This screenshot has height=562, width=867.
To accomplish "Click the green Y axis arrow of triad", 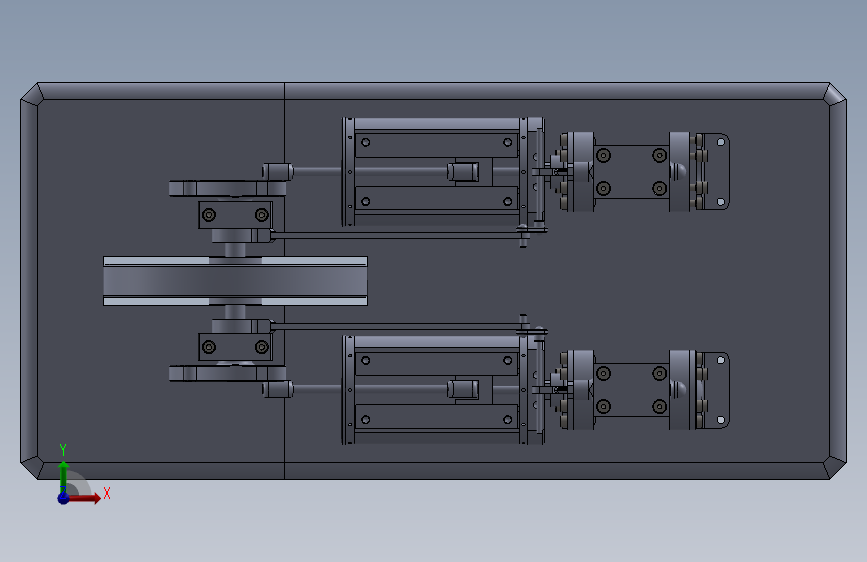I will click(x=64, y=476).
